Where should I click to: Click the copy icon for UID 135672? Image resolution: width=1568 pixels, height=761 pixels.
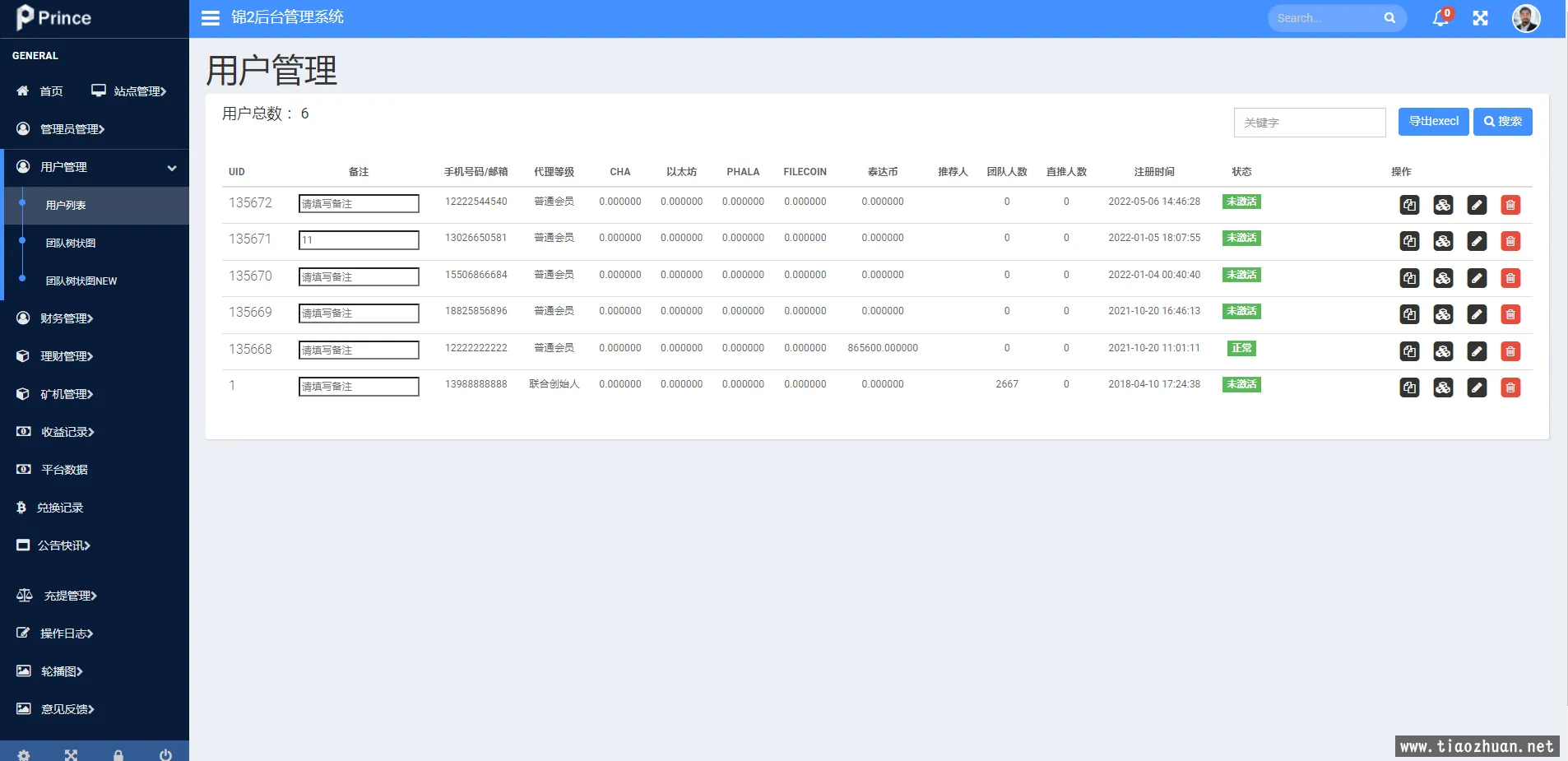pyautogui.click(x=1409, y=205)
